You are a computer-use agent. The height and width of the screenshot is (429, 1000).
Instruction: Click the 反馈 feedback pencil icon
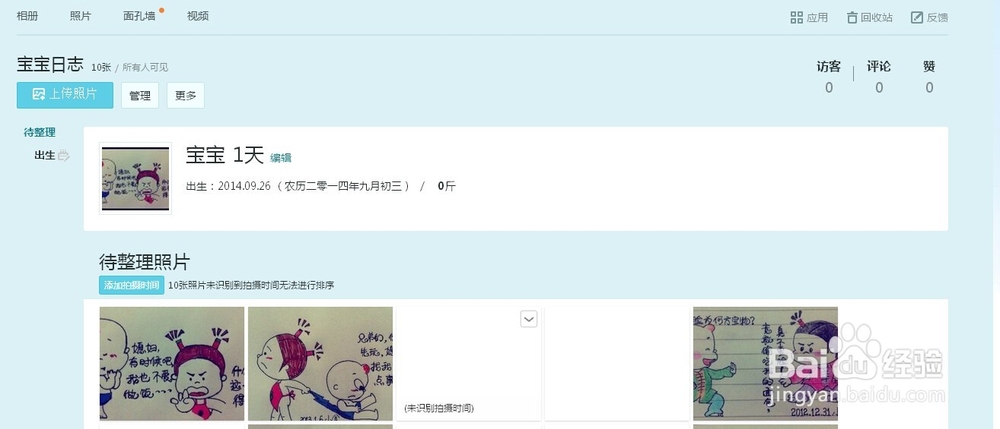coord(916,17)
